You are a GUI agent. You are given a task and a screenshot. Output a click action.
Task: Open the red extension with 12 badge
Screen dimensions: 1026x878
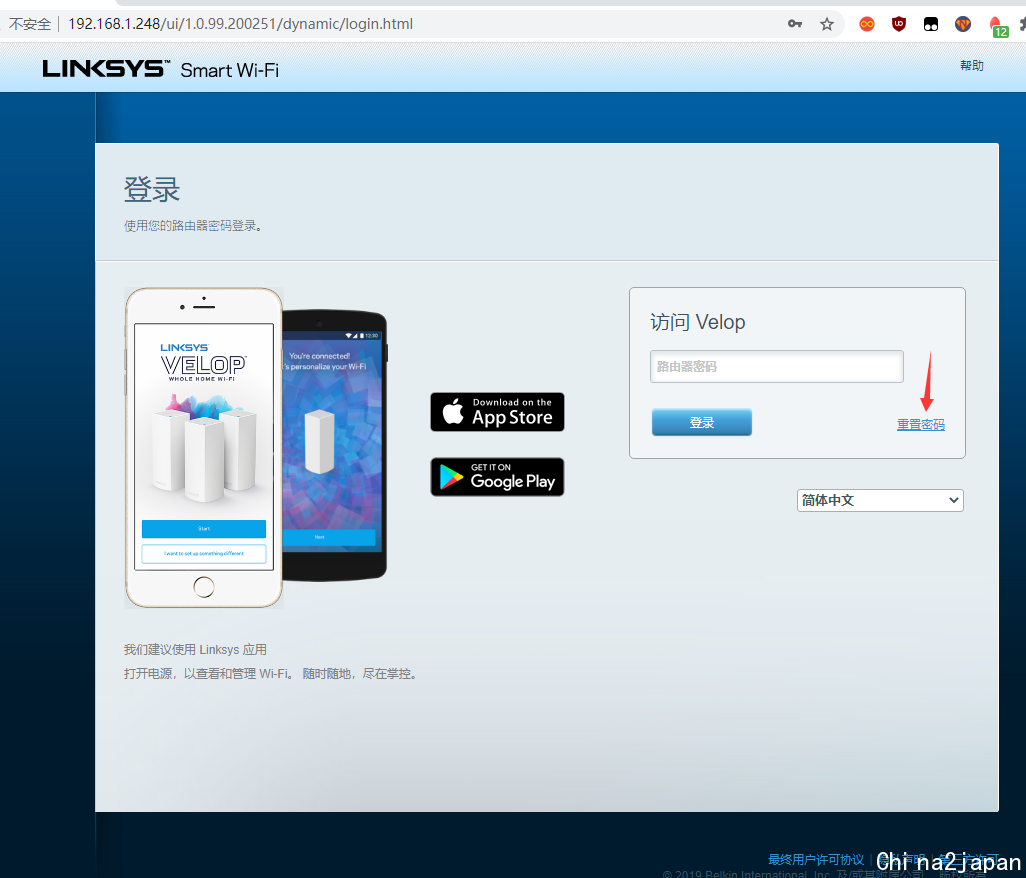(x=997, y=26)
